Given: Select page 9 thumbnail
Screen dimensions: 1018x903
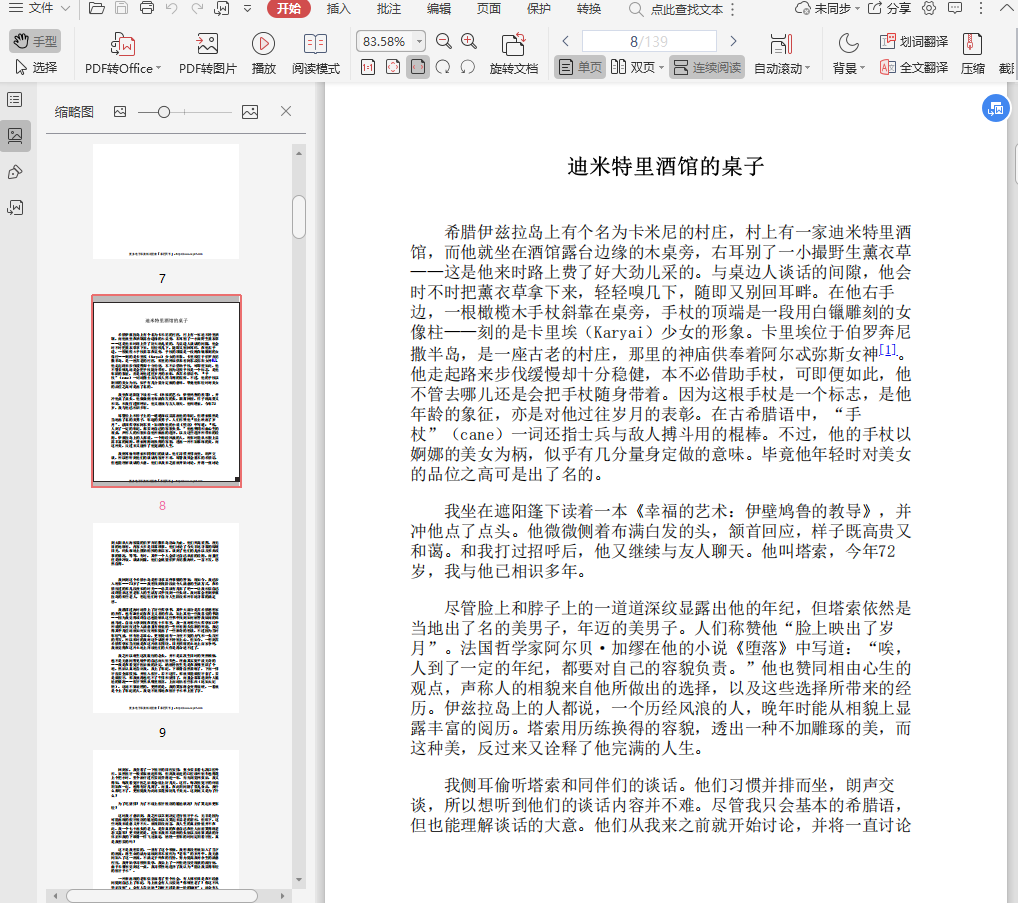Looking at the screenshot, I should point(166,618).
